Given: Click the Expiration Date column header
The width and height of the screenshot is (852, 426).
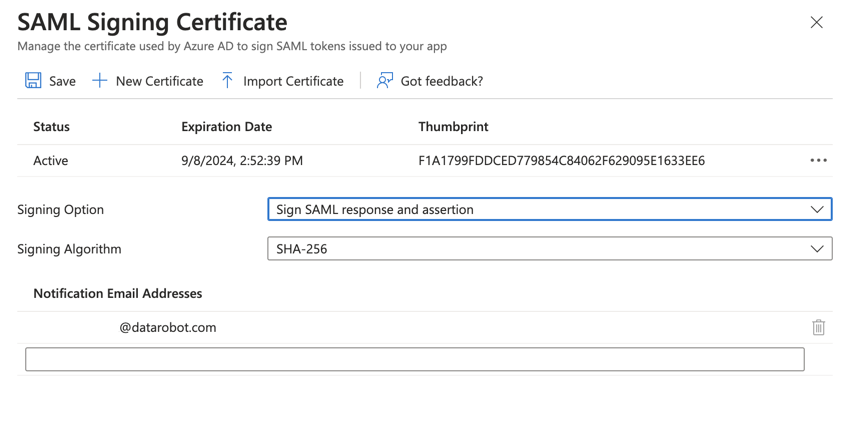Looking at the screenshot, I should click(x=226, y=127).
